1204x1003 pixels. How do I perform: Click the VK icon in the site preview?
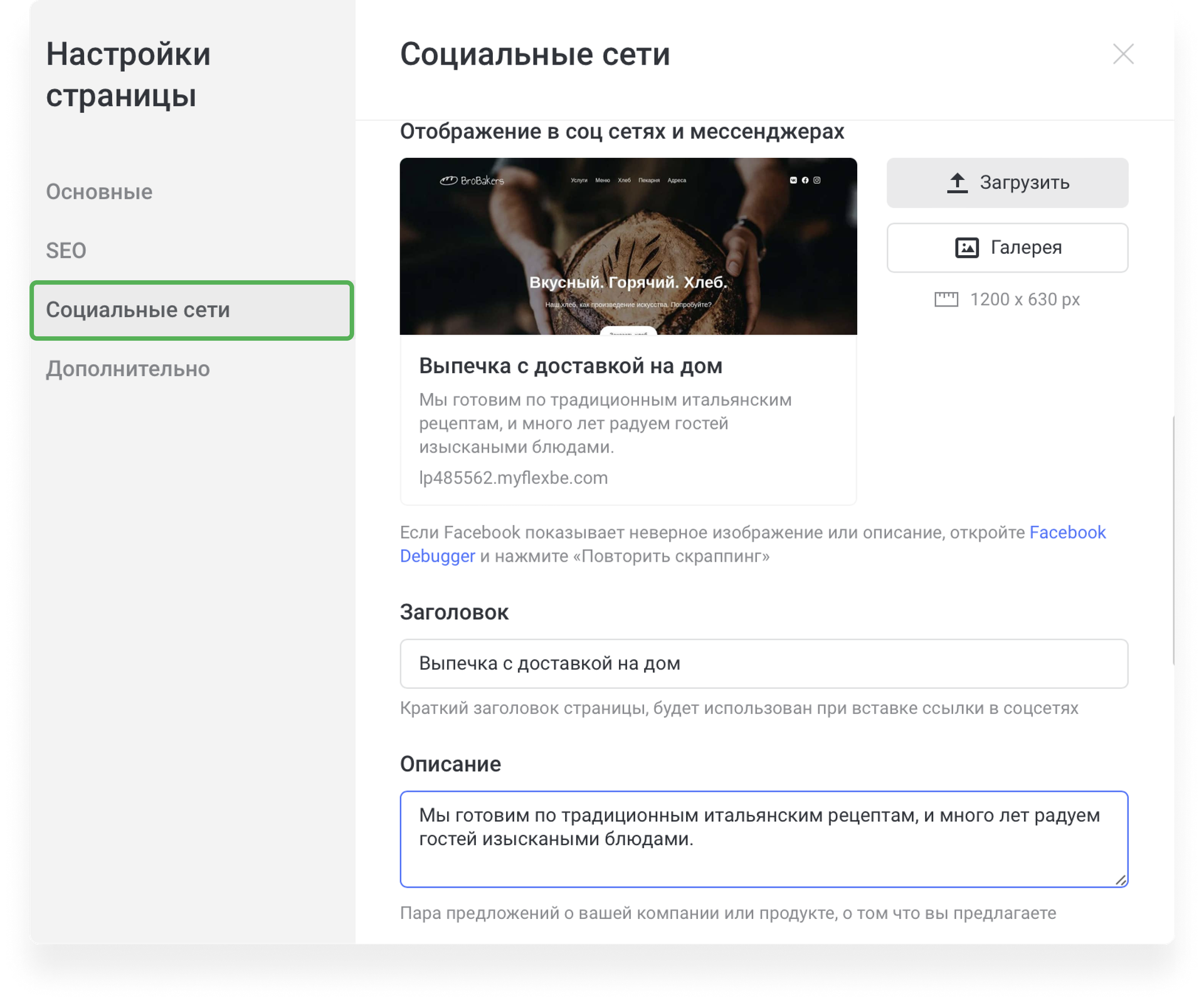[794, 181]
